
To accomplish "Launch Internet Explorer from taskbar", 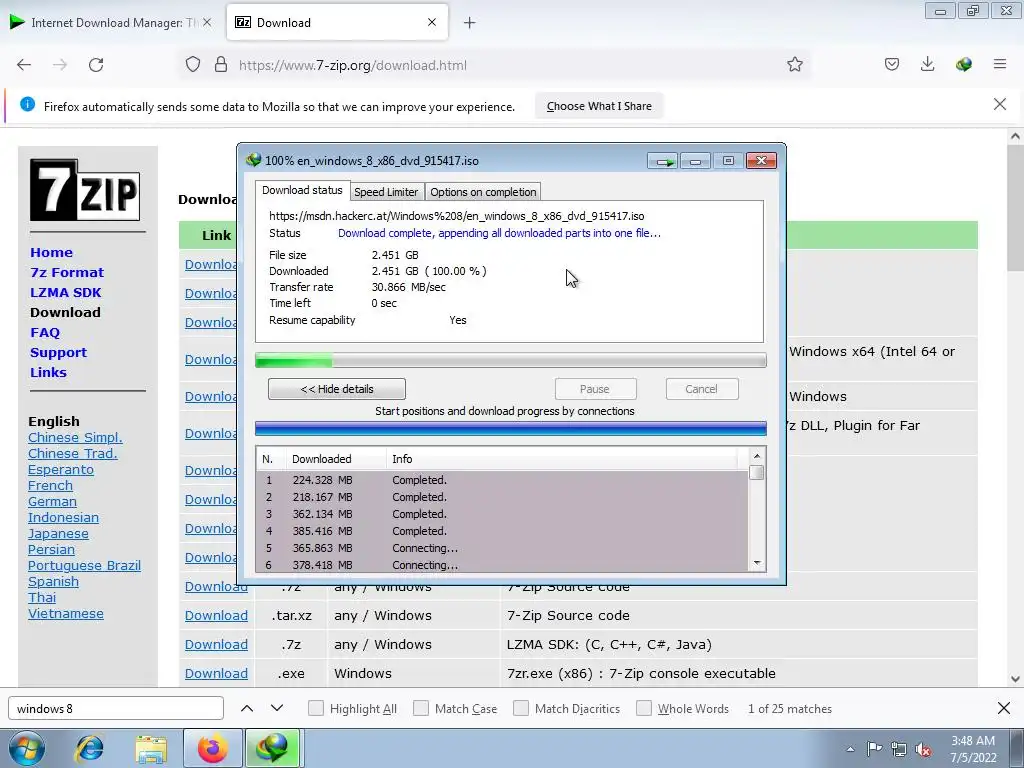I will coord(89,748).
